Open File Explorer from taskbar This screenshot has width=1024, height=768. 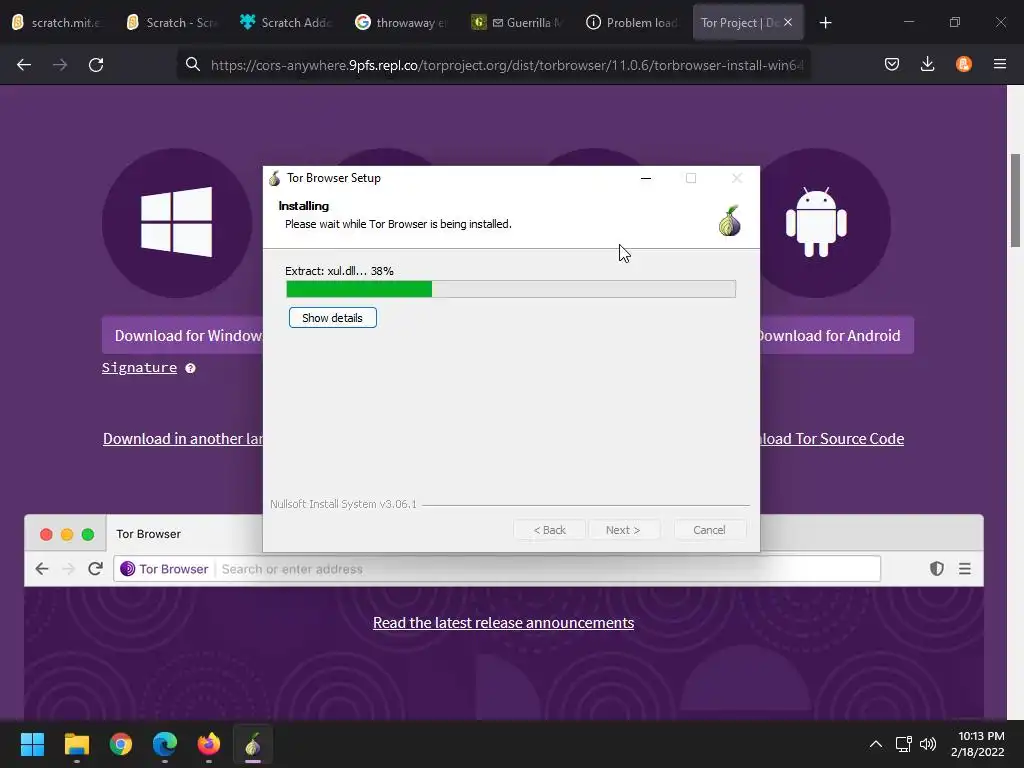pos(76,744)
